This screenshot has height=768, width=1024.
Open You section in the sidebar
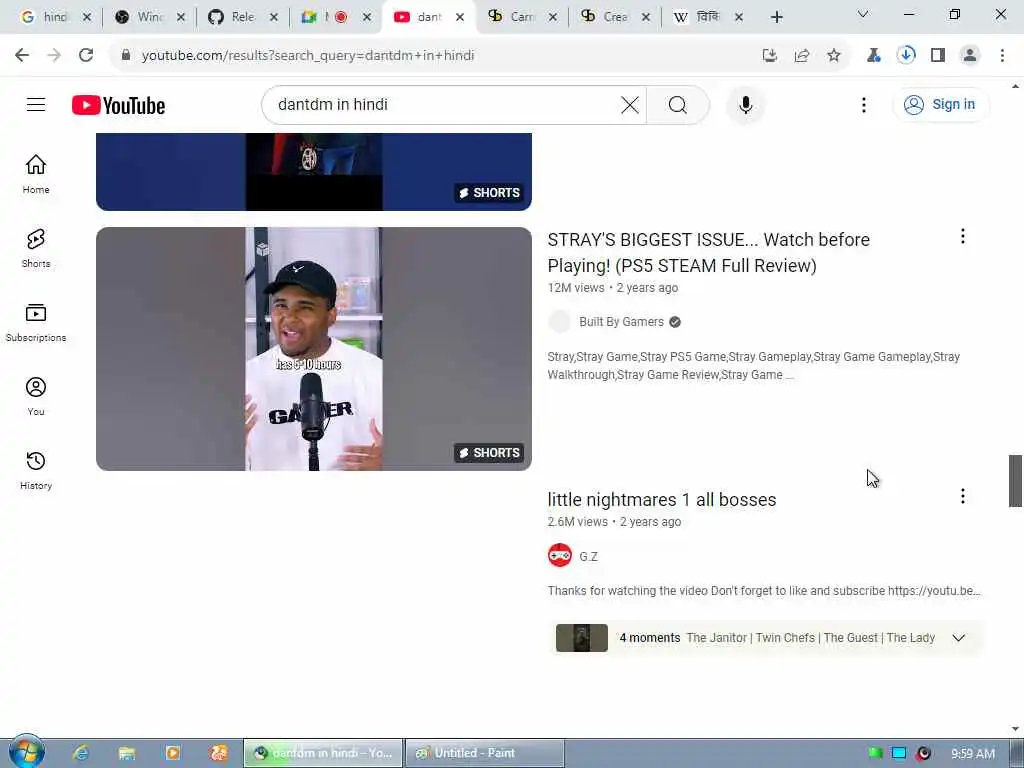[x=36, y=396]
